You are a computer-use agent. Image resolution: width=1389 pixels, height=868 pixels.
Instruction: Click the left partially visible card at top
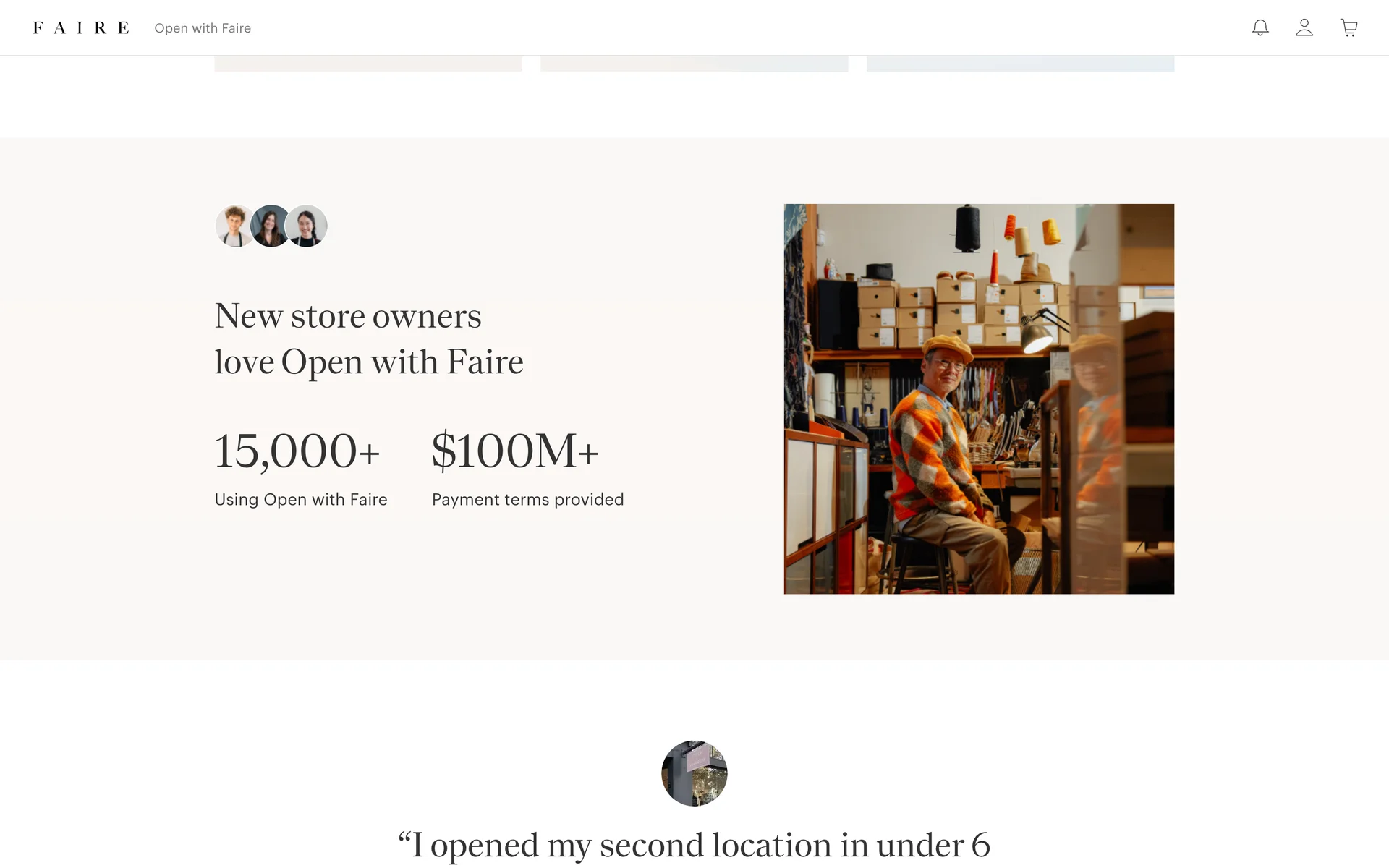368,64
